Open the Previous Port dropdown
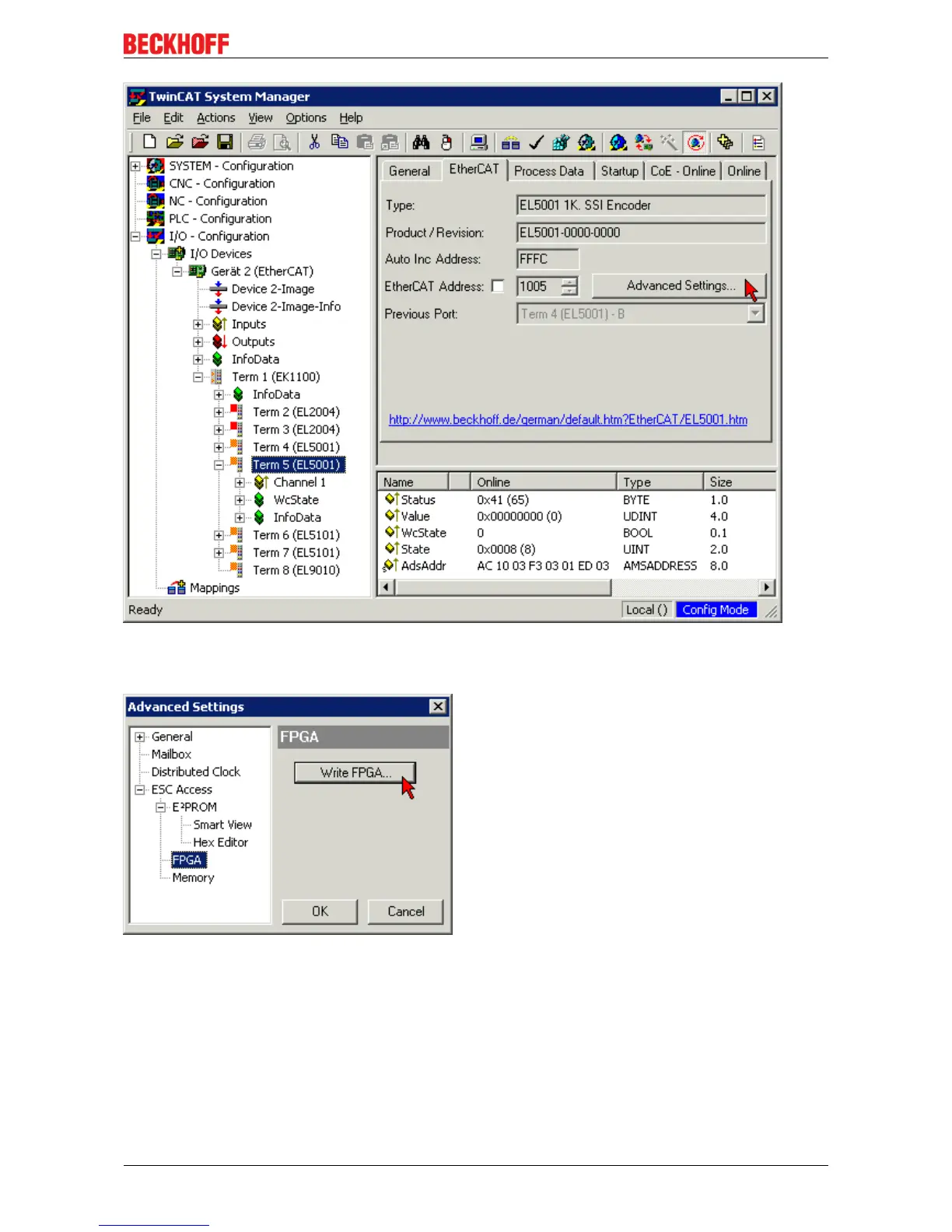Screen dimensions: 952x1232 [x=755, y=313]
